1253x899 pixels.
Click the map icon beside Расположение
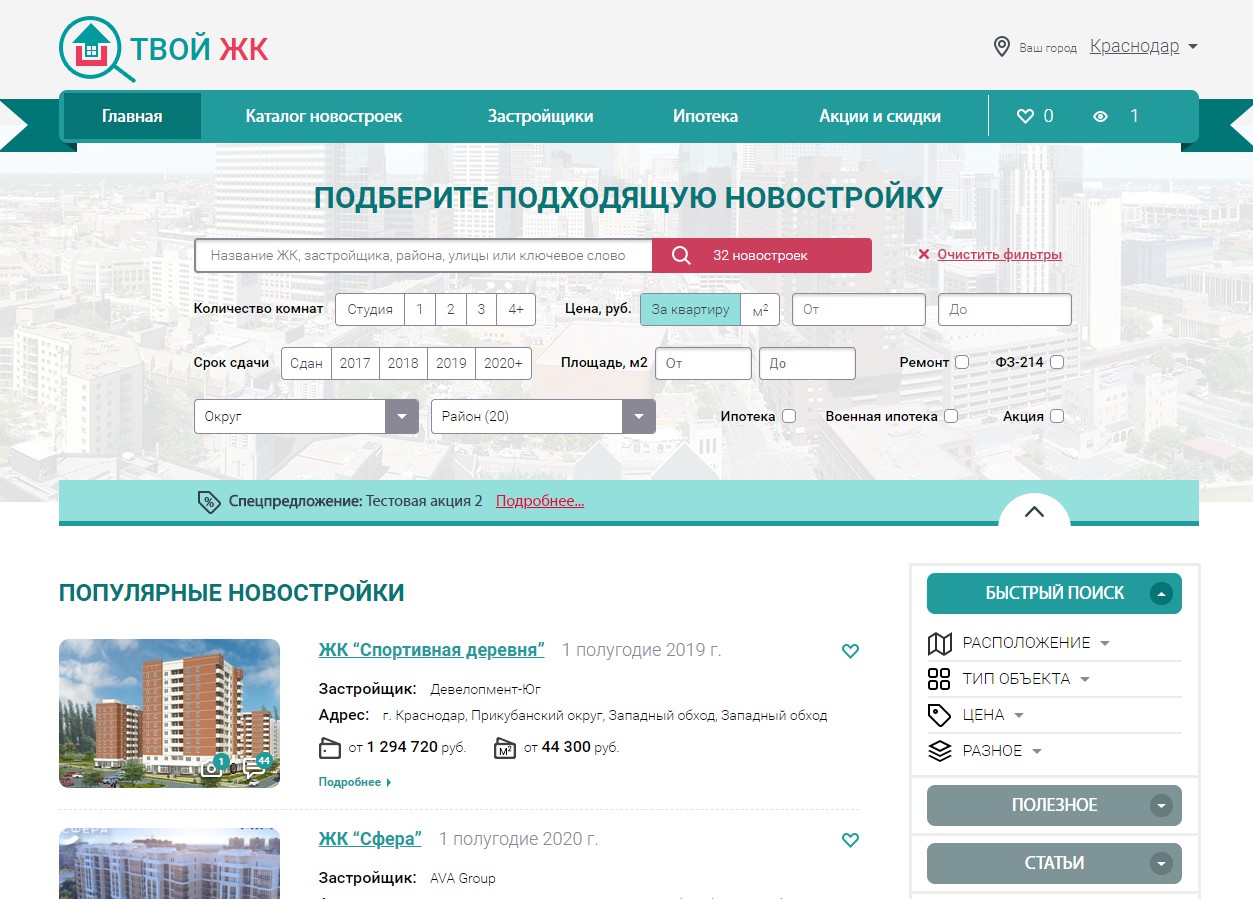939,643
